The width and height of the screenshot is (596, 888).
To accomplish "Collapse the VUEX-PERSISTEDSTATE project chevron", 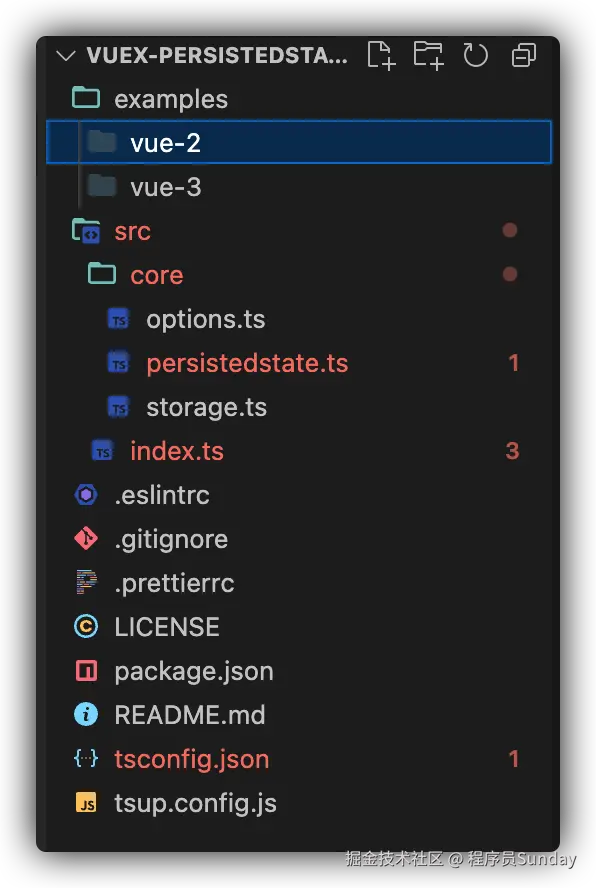I will pyautogui.click(x=66, y=56).
